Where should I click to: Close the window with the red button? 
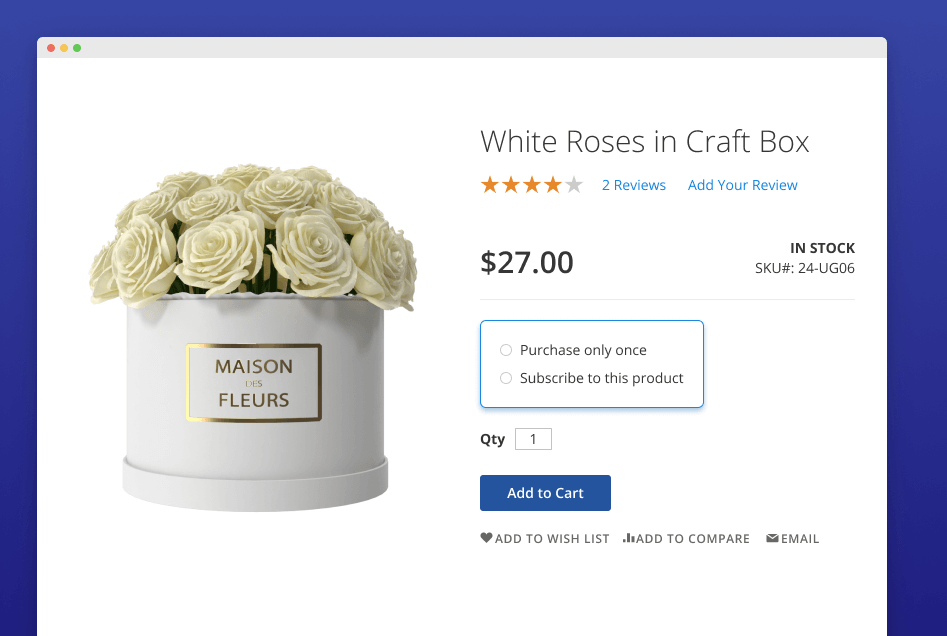point(51,48)
